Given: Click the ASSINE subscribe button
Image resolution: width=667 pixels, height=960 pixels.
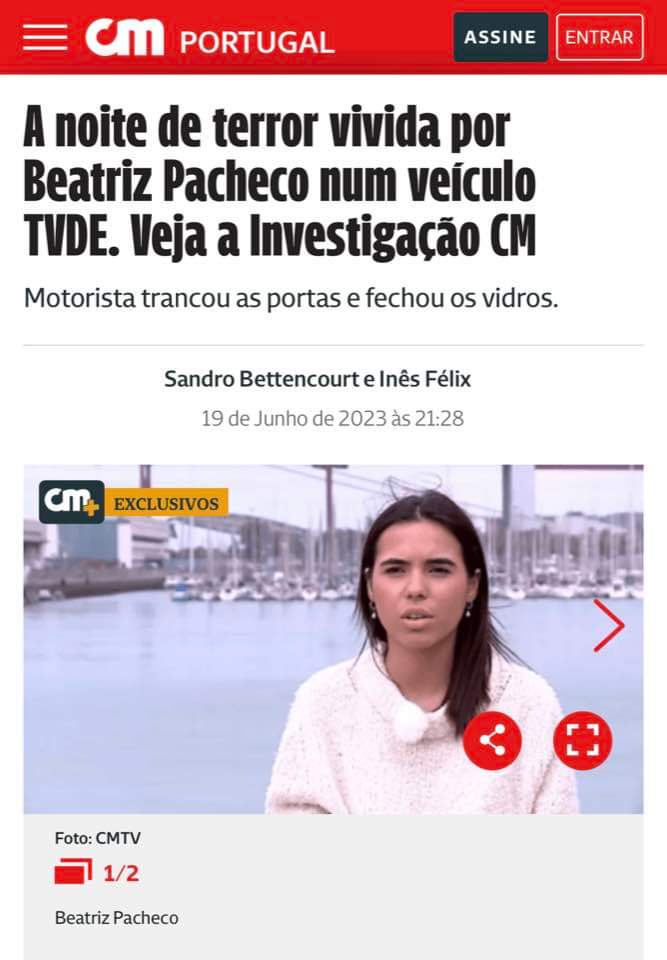Looking at the screenshot, I should pyautogui.click(x=500, y=37).
